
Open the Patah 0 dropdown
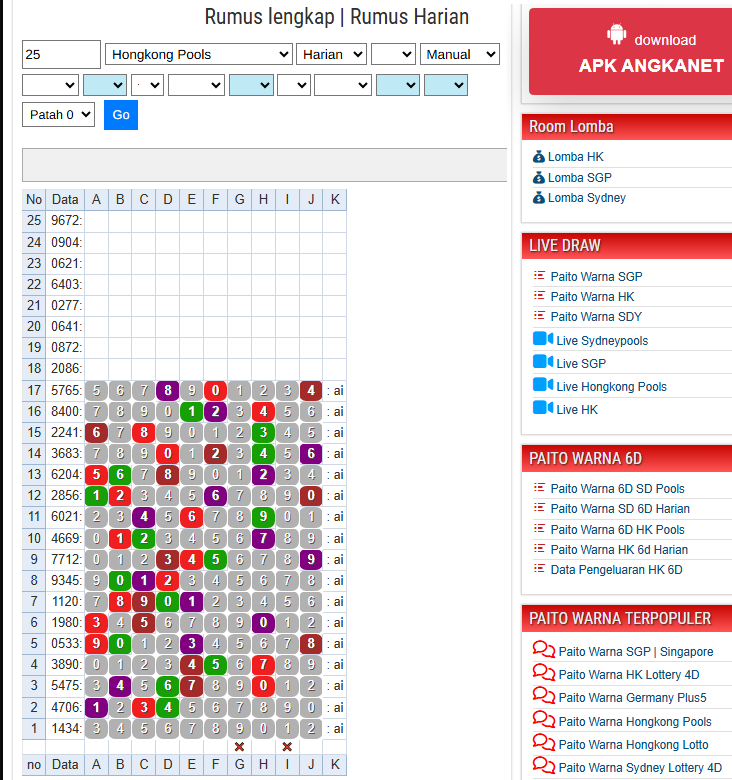58,114
